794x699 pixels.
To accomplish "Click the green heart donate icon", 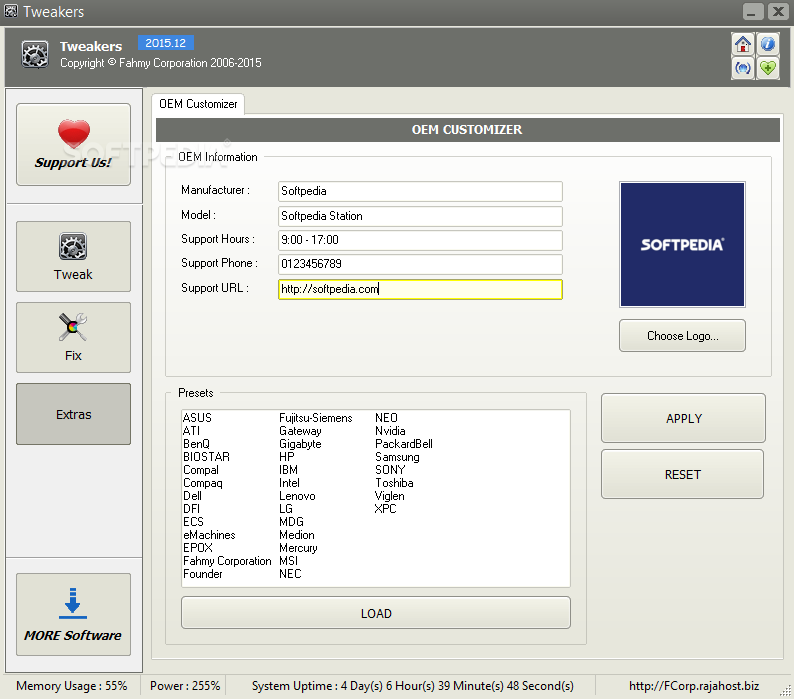I will coord(768,68).
